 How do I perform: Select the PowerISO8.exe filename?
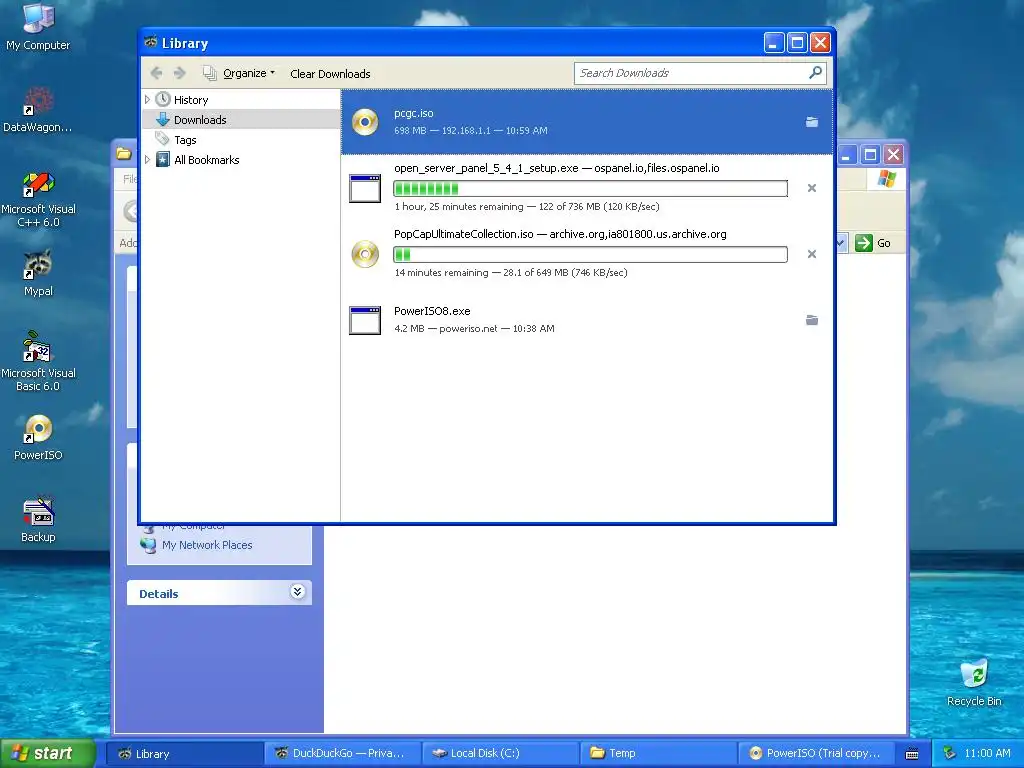[432, 312]
